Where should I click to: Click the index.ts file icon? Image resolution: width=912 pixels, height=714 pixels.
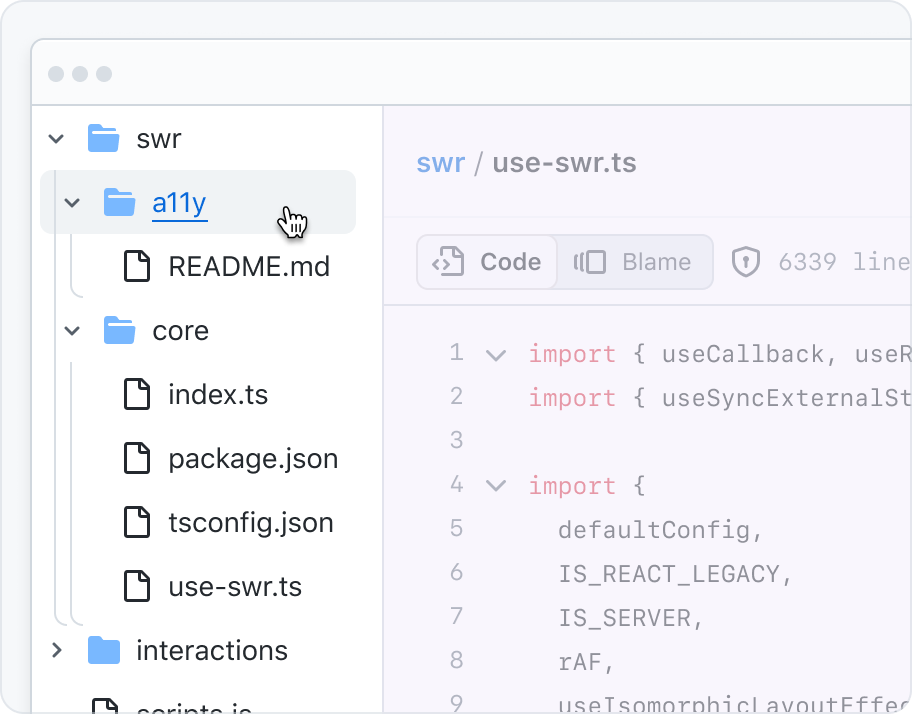point(137,394)
